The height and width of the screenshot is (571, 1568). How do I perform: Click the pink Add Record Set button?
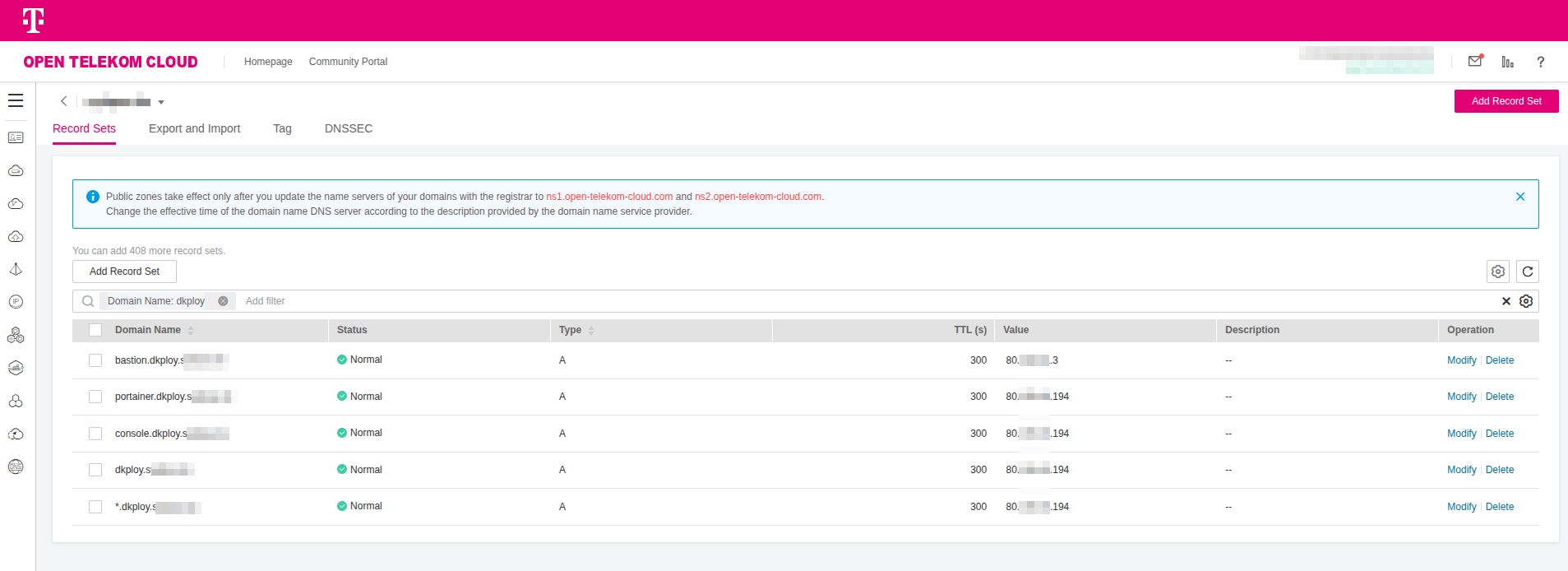(x=1506, y=101)
